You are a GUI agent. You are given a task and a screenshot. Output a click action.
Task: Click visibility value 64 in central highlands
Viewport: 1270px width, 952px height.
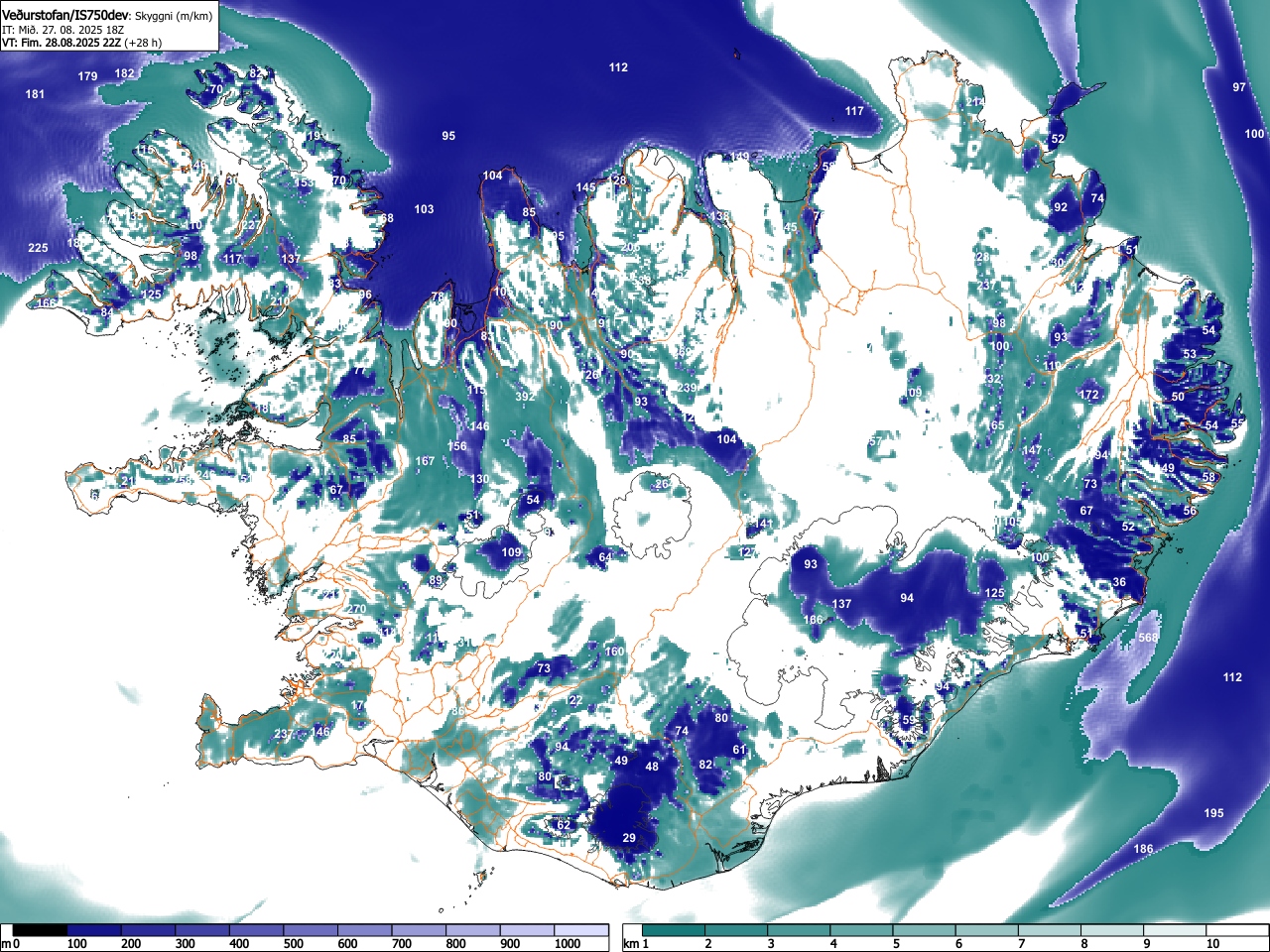point(605,557)
